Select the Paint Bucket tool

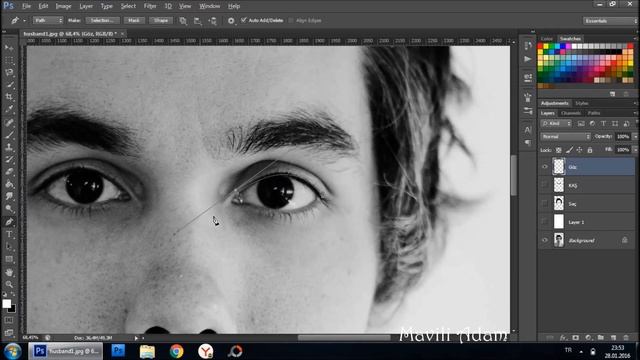coord(9,184)
